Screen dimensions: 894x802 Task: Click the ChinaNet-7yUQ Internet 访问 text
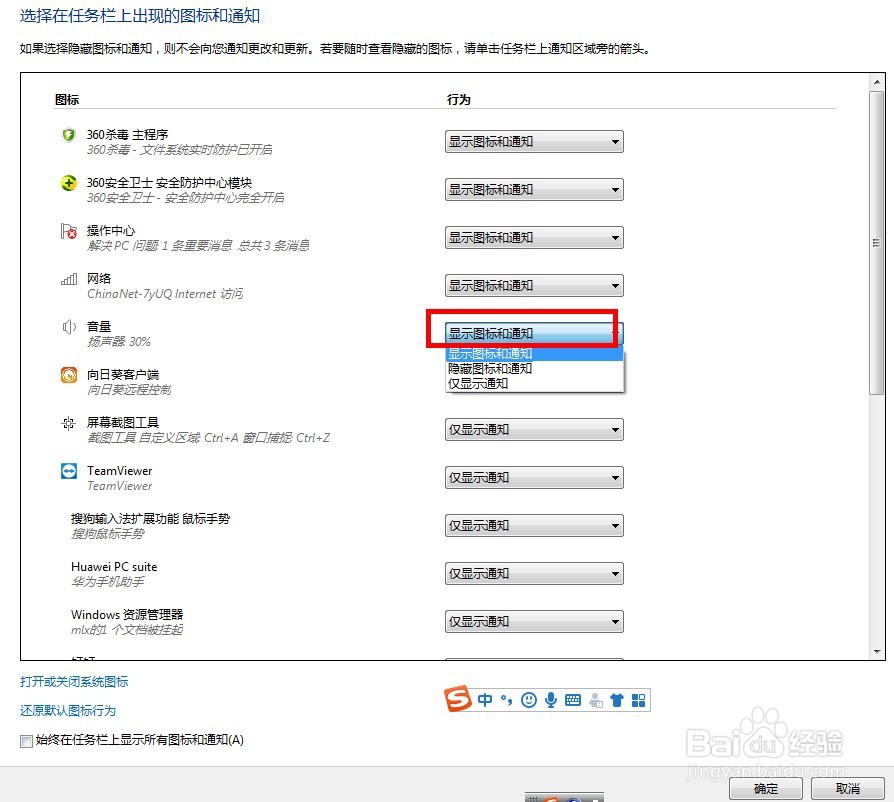[165, 294]
